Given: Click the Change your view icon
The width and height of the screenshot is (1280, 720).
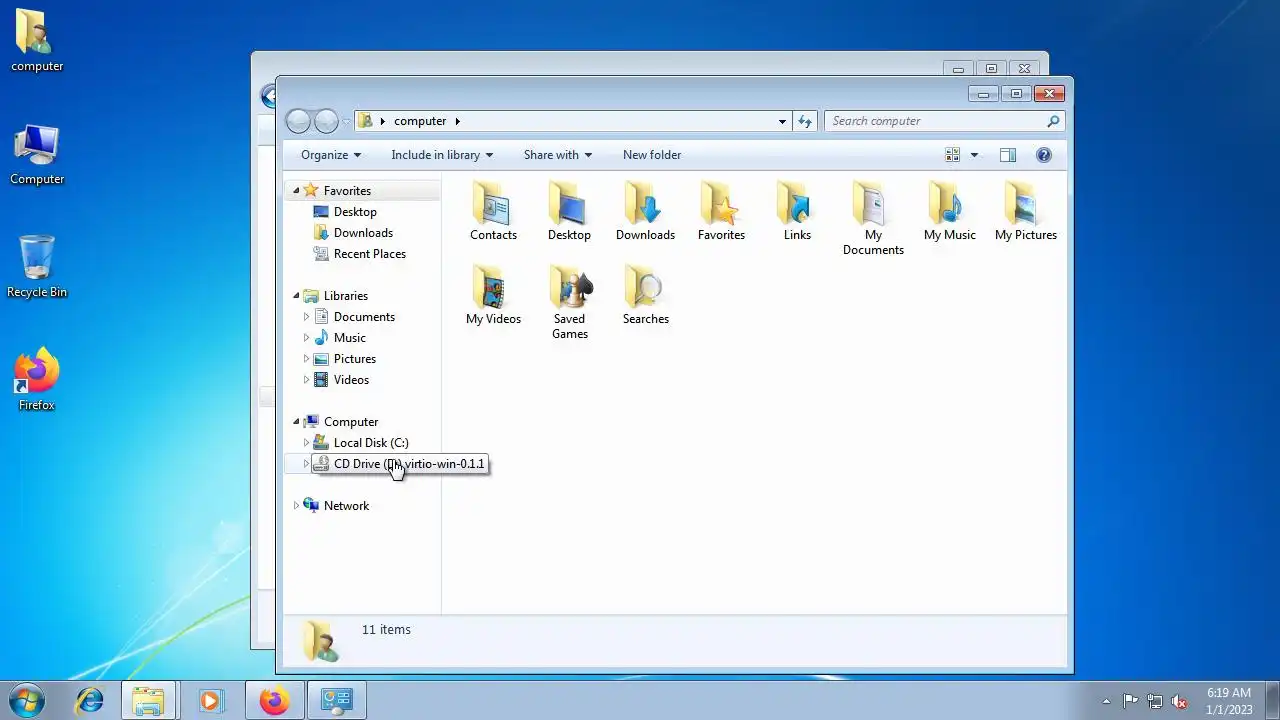Looking at the screenshot, I should [x=953, y=155].
